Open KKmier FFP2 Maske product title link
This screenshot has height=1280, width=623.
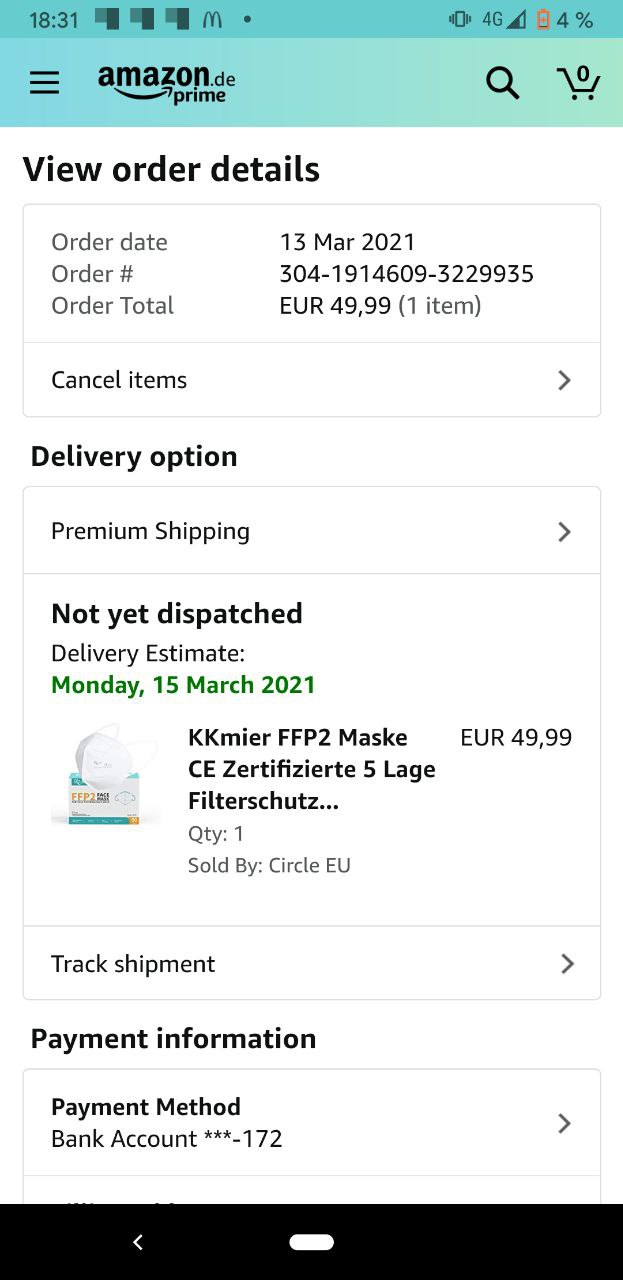[x=311, y=769]
